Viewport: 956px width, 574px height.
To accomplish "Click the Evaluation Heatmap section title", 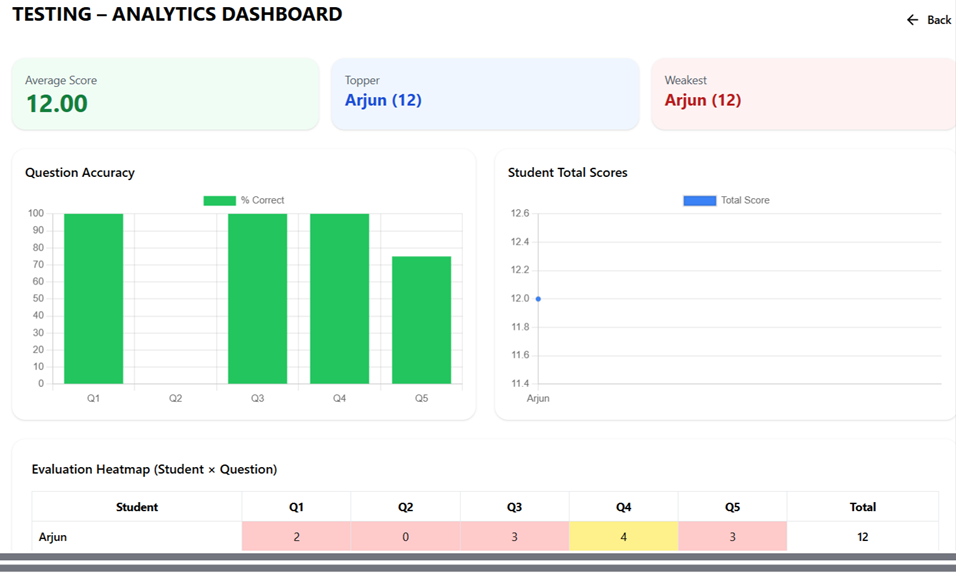I will click(154, 469).
